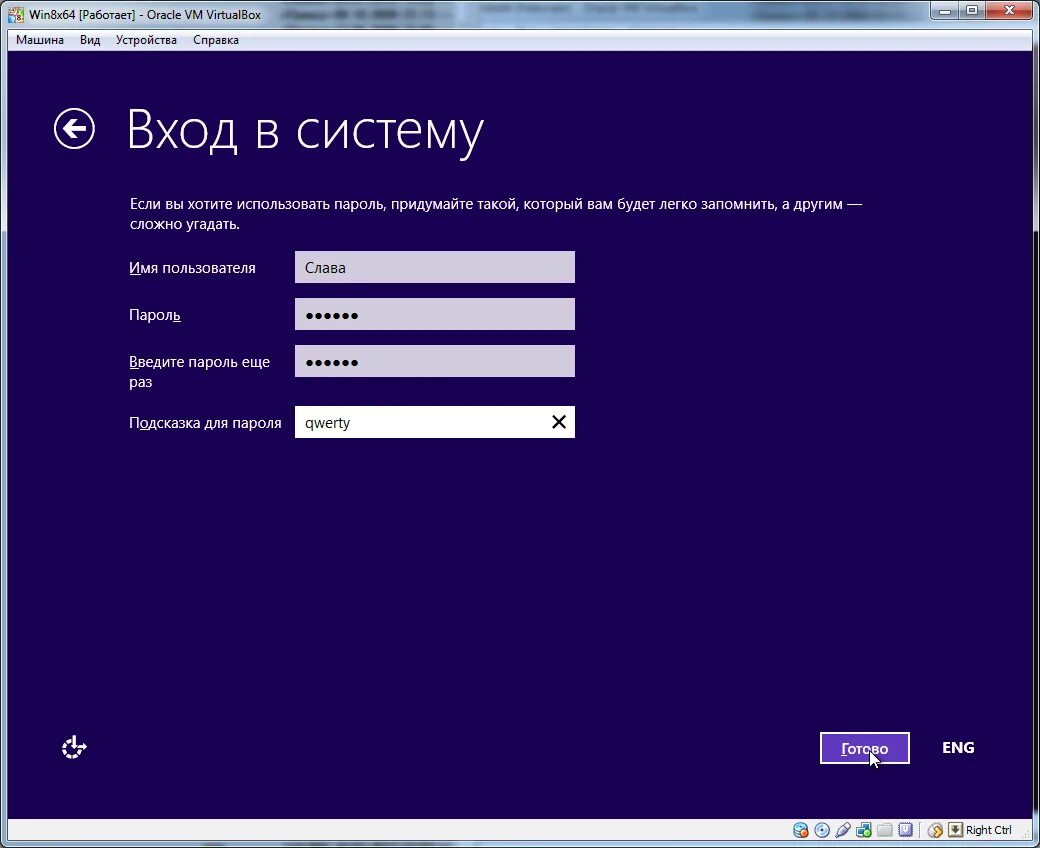The image size is (1040, 848).
Task: Click the keyboard capture arrow icon
Action: (955, 829)
